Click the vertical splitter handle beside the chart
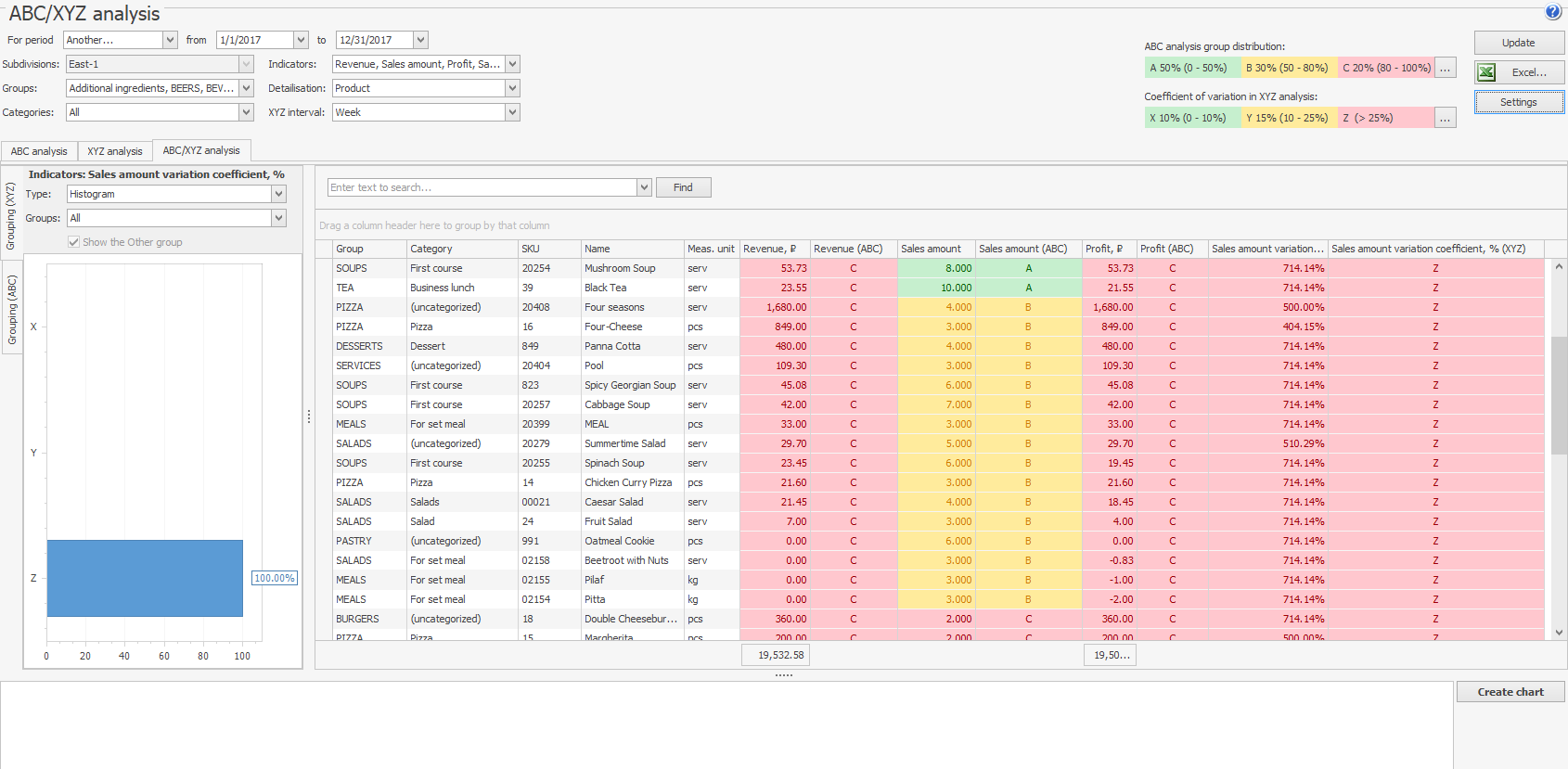 pos(309,417)
